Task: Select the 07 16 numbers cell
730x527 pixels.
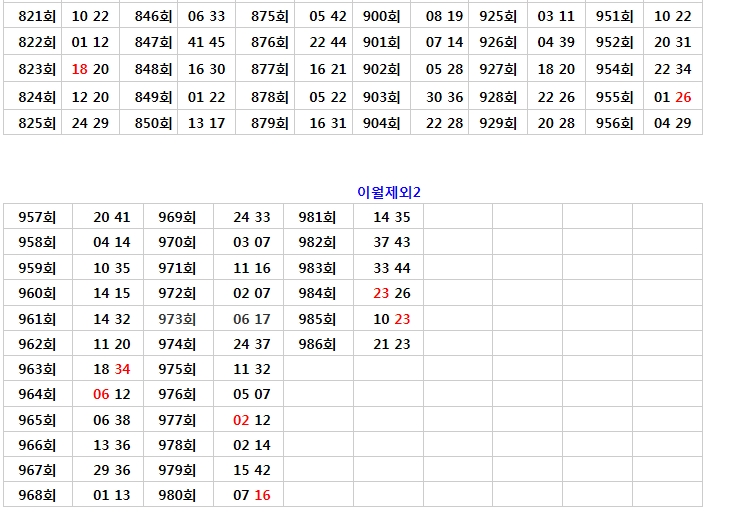Action: click(251, 495)
